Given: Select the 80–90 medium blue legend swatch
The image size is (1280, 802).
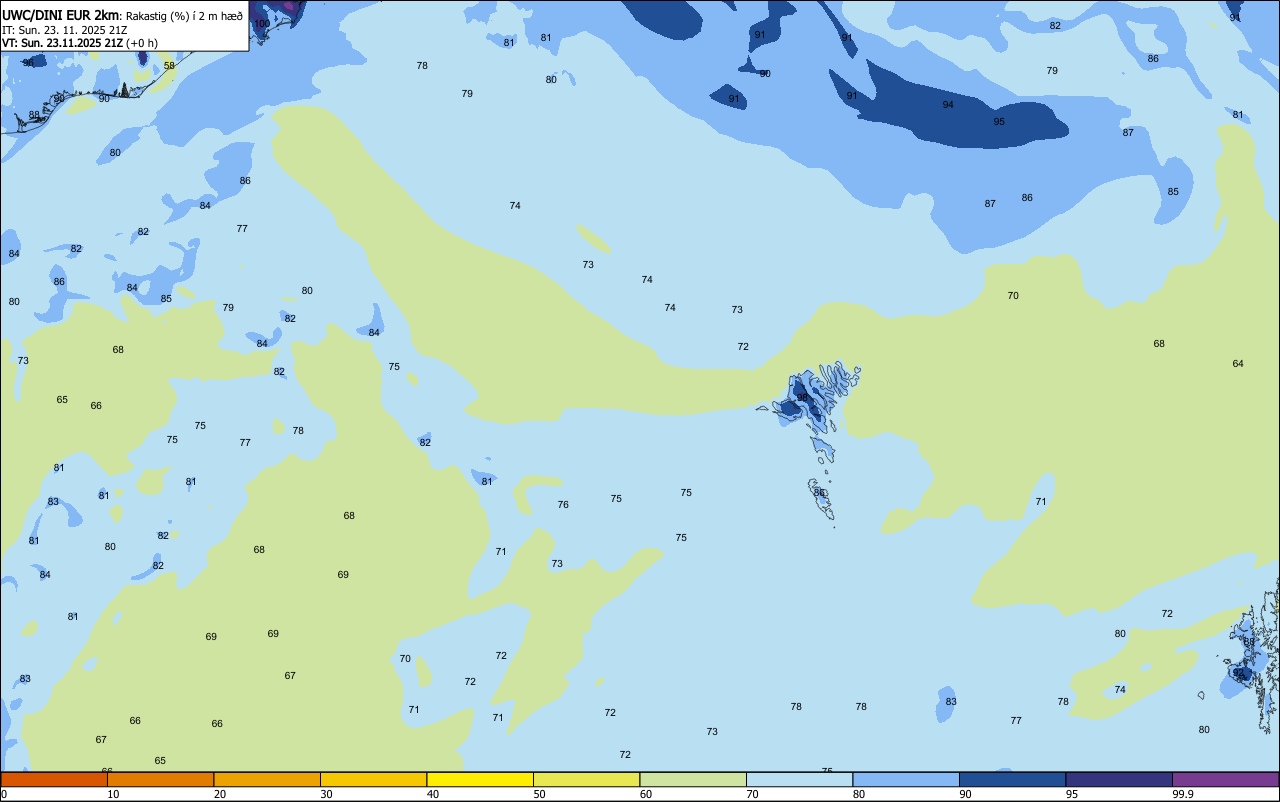Looking at the screenshot, I should (906, 779).
